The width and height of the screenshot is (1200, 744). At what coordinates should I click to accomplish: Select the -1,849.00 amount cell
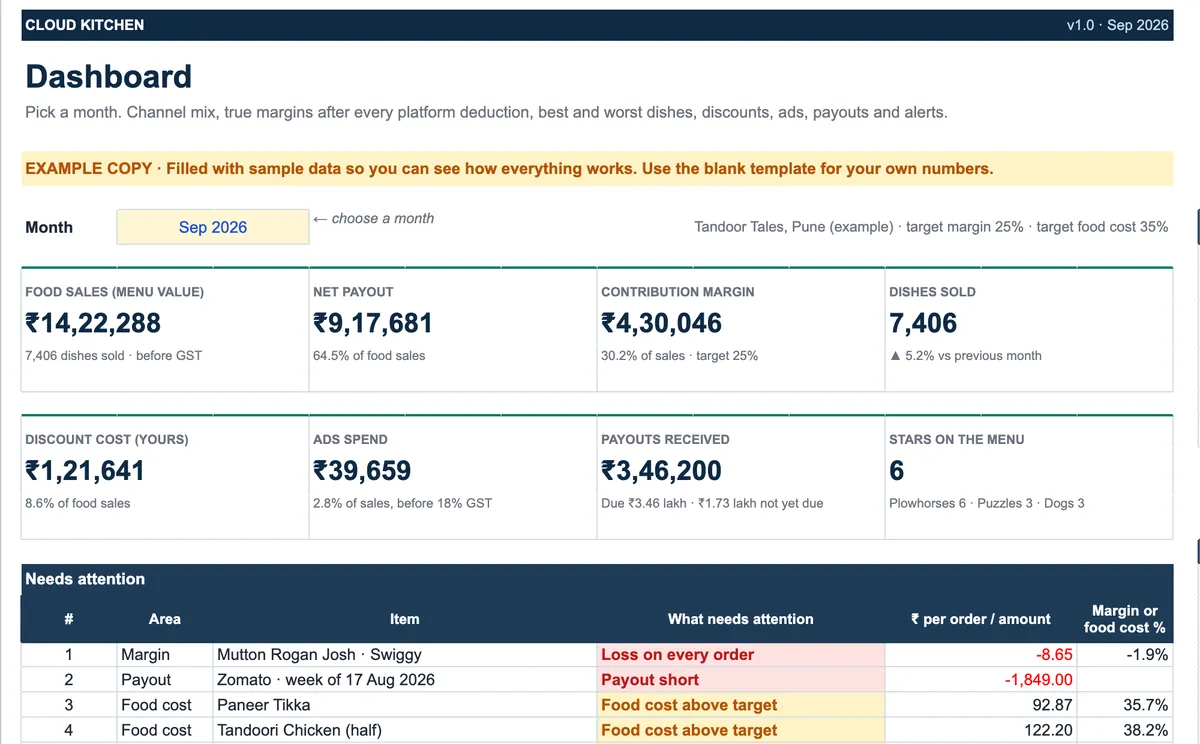981,680
